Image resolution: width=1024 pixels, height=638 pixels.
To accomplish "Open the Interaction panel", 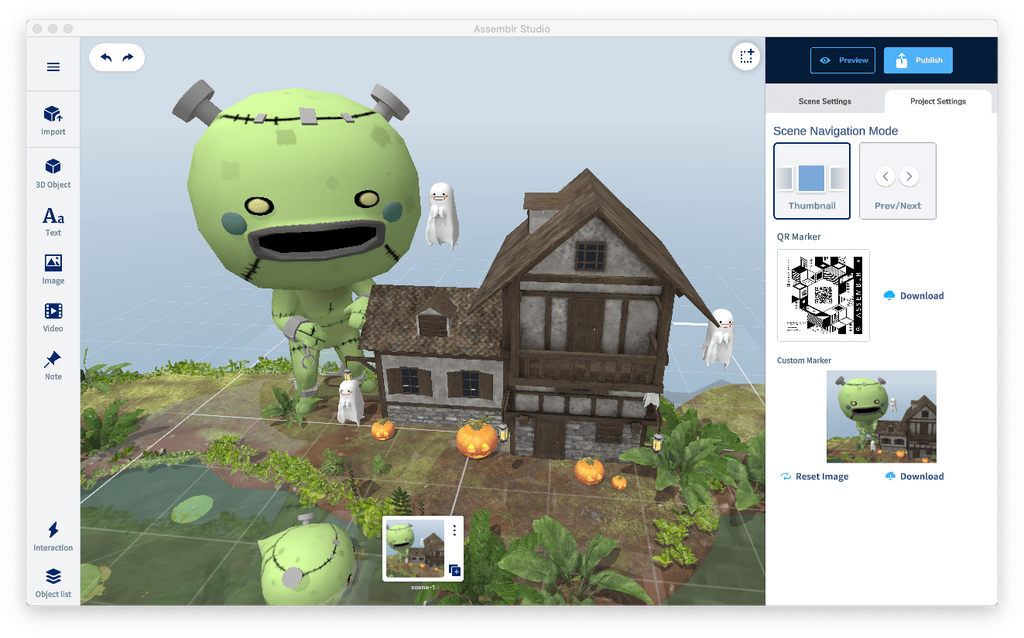I will tap(53, 537).
